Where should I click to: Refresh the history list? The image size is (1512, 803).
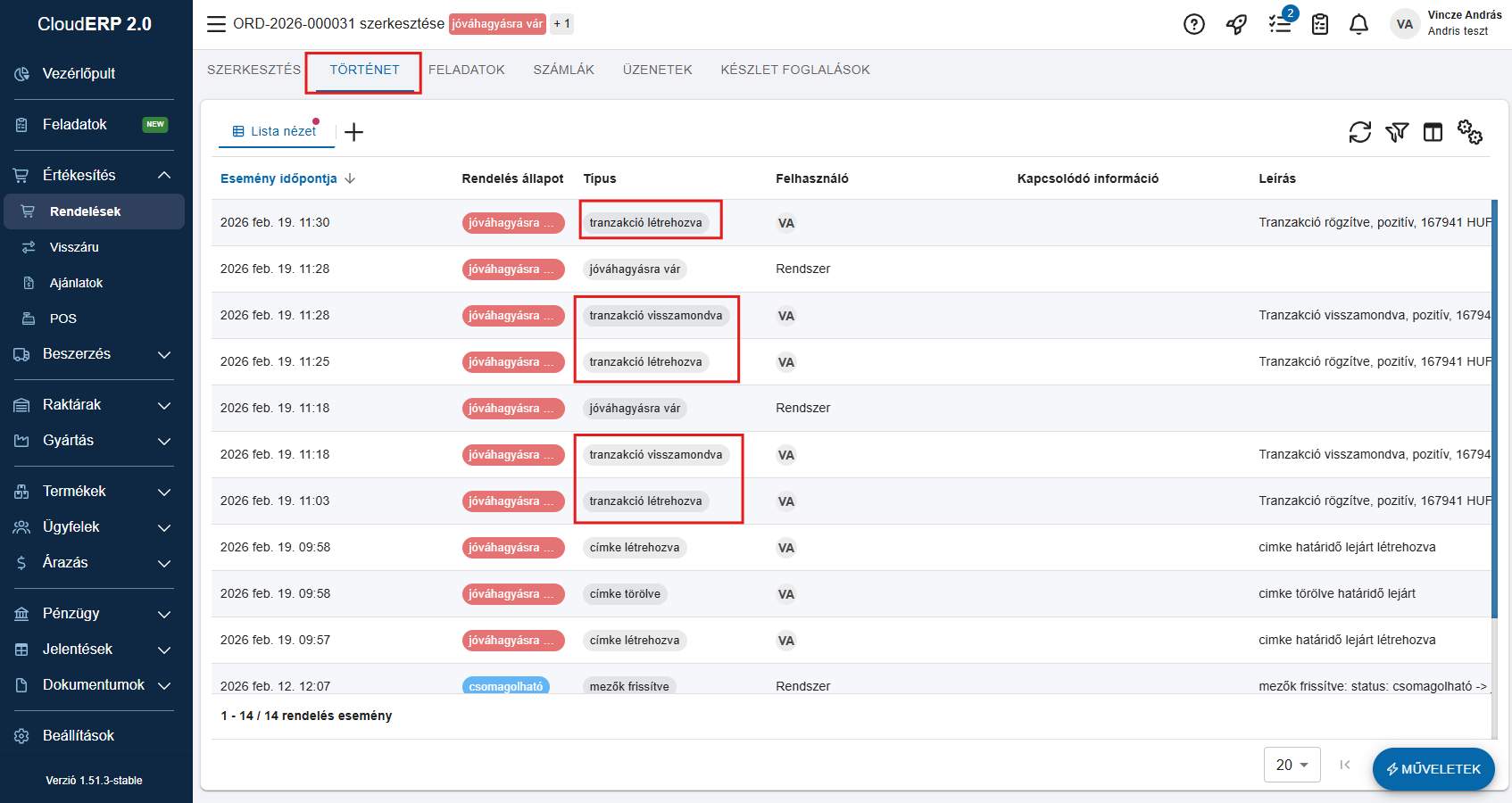tap(1359, 132)
